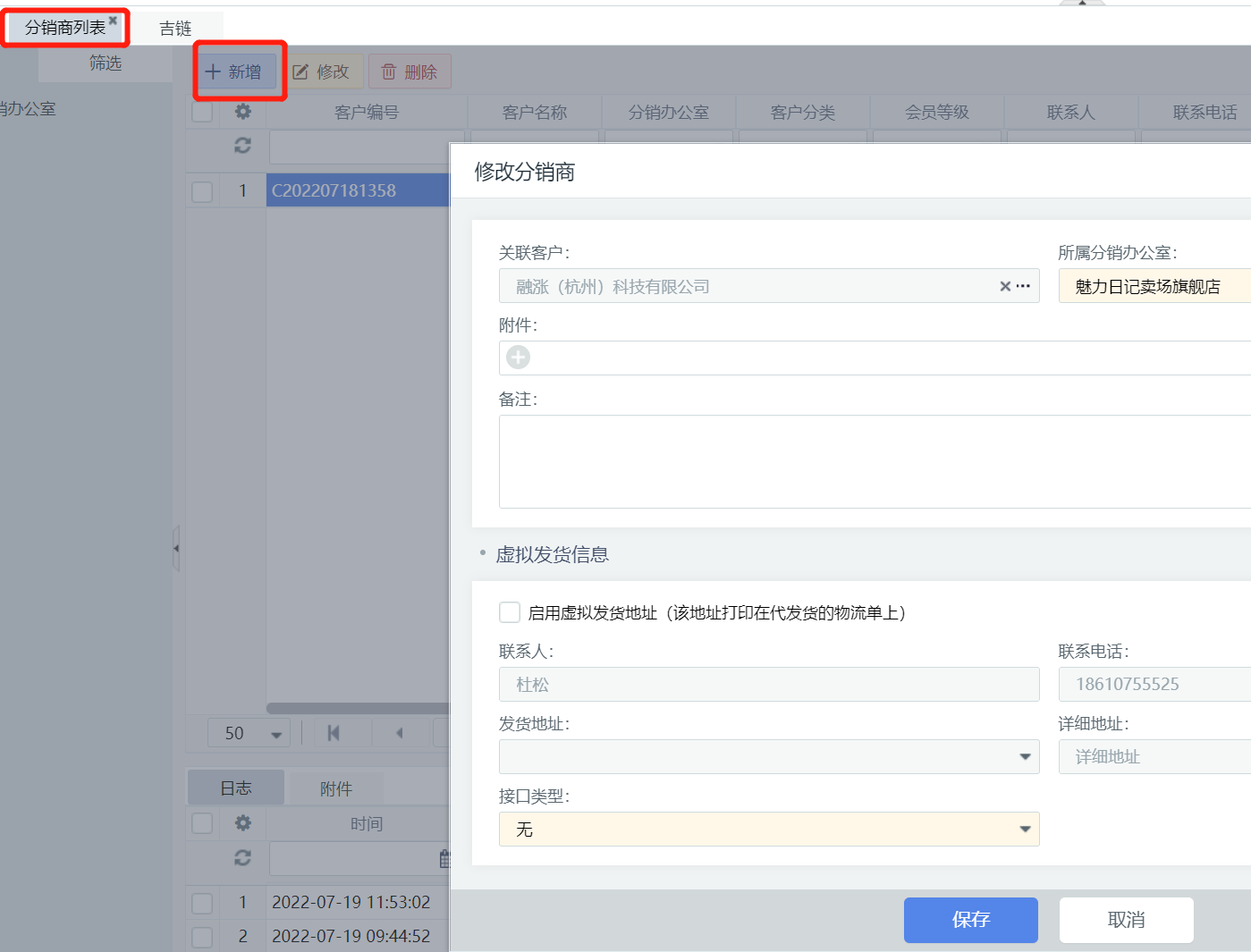Screen dimensions: 1251x952
Task: Sort by 客户分类 column header
Action: pos(803,113)
